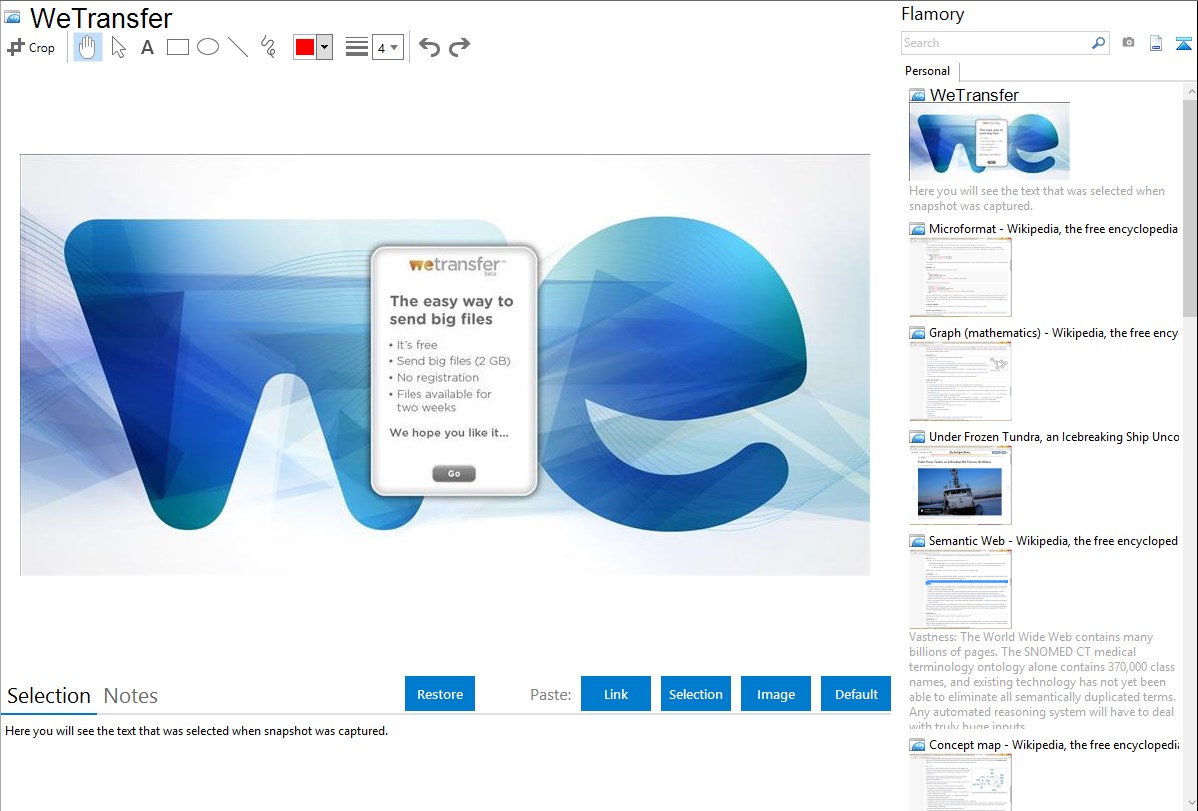The image size is (1198, 811).
Task: Click the "Microformat - Wikipedia" snapshot title
Action: point(1053,229)
